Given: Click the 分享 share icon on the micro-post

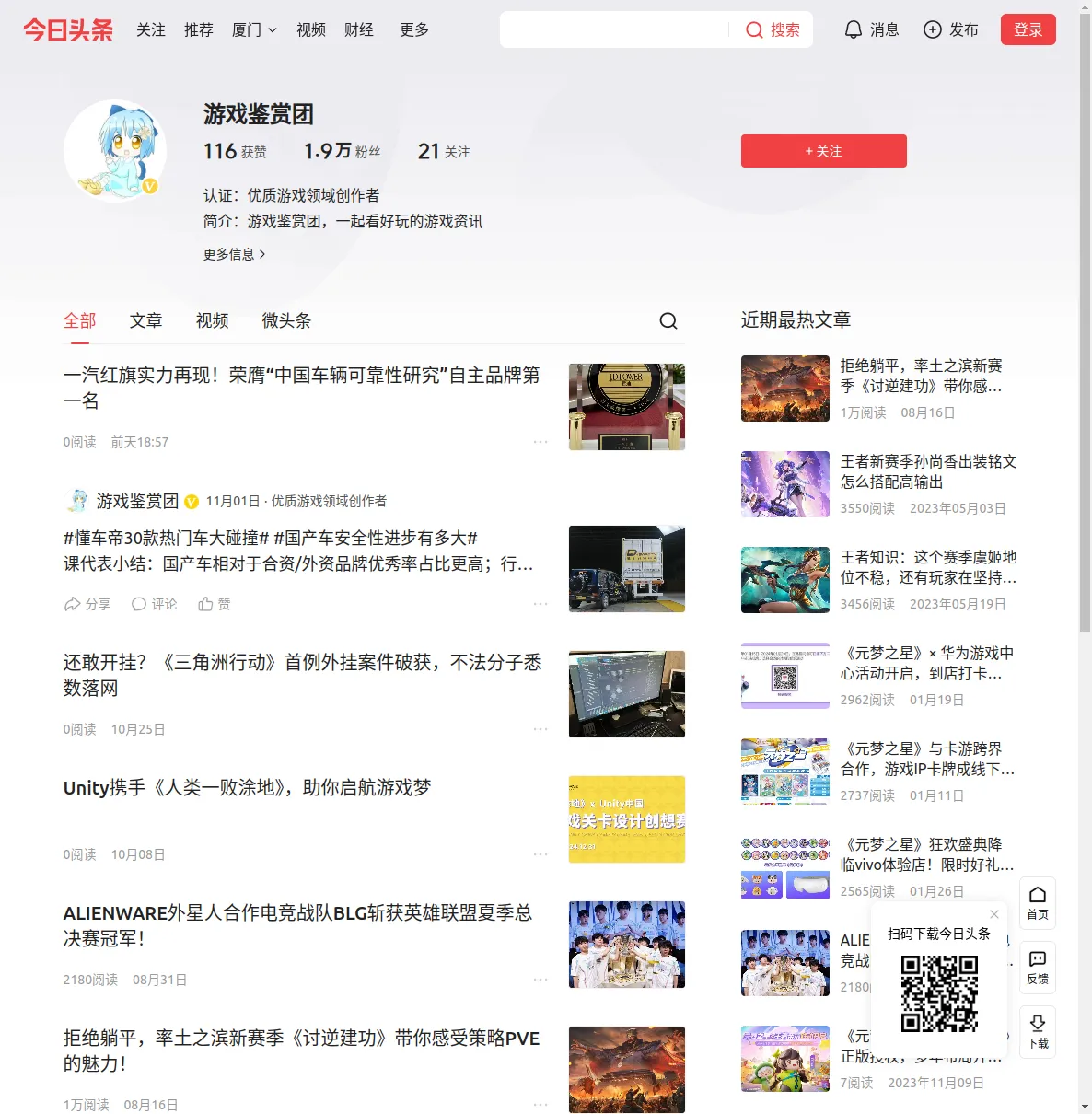Looking at the screenshot, I should coord(72,604).
